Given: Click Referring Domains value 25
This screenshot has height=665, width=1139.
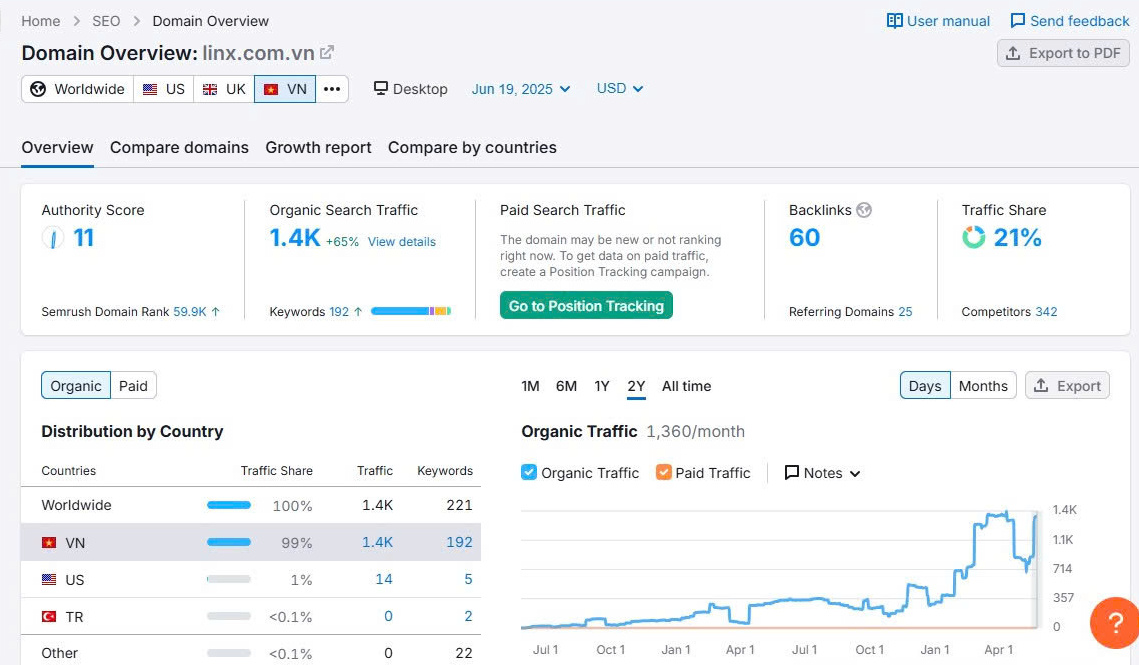Looking at the screenshot, I should (x=905, y=312).
